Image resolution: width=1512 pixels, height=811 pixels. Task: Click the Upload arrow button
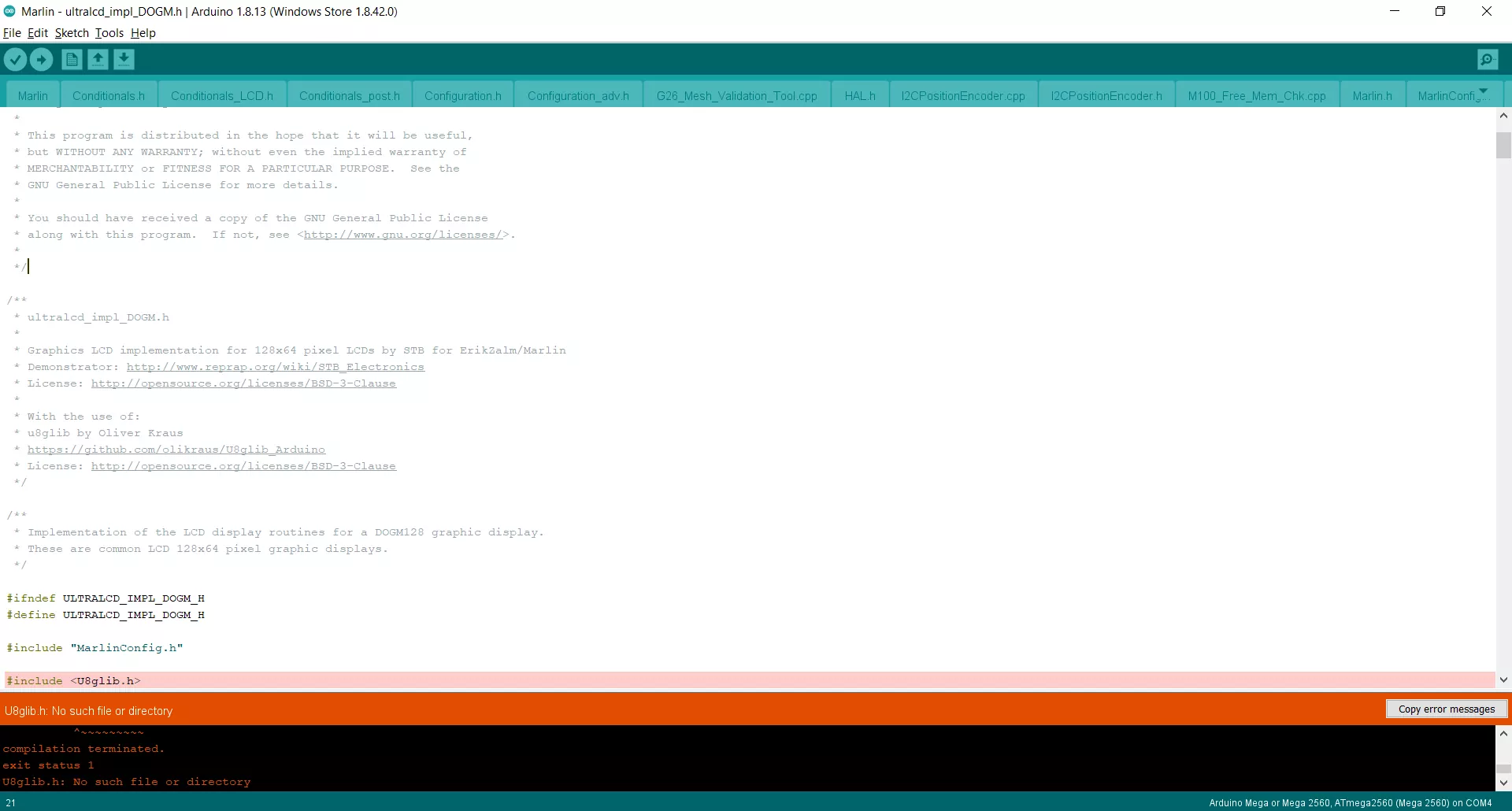click(41, 59)
